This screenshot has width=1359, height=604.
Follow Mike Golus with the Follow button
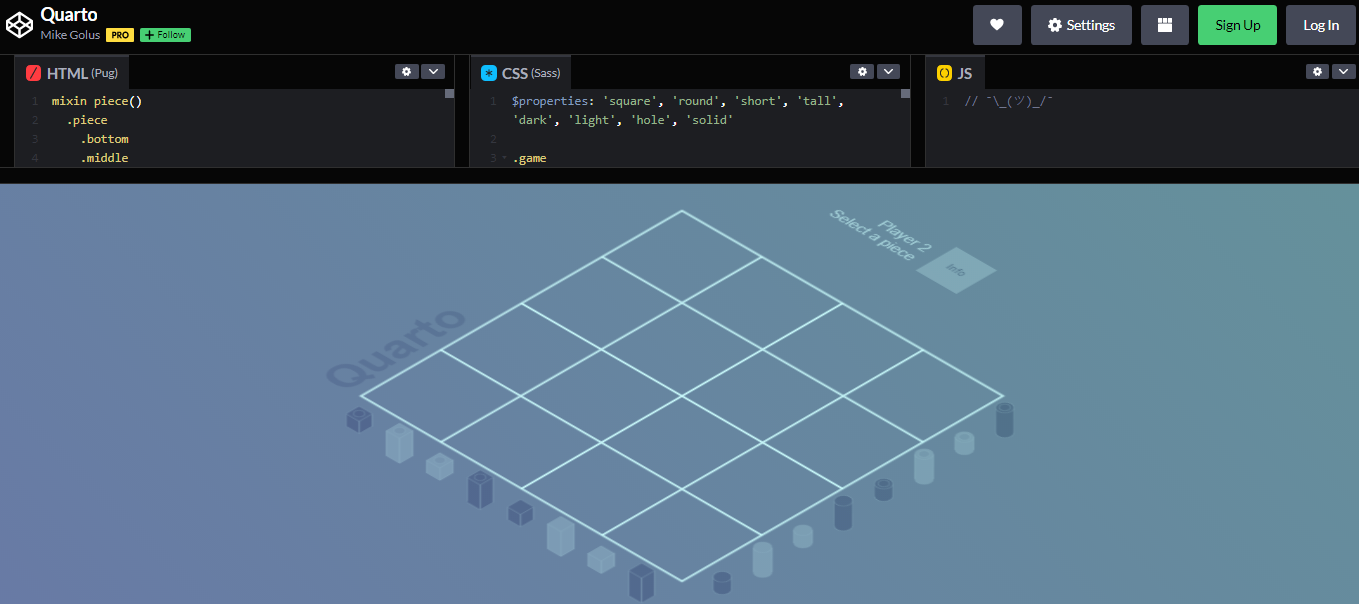[165, 34]
